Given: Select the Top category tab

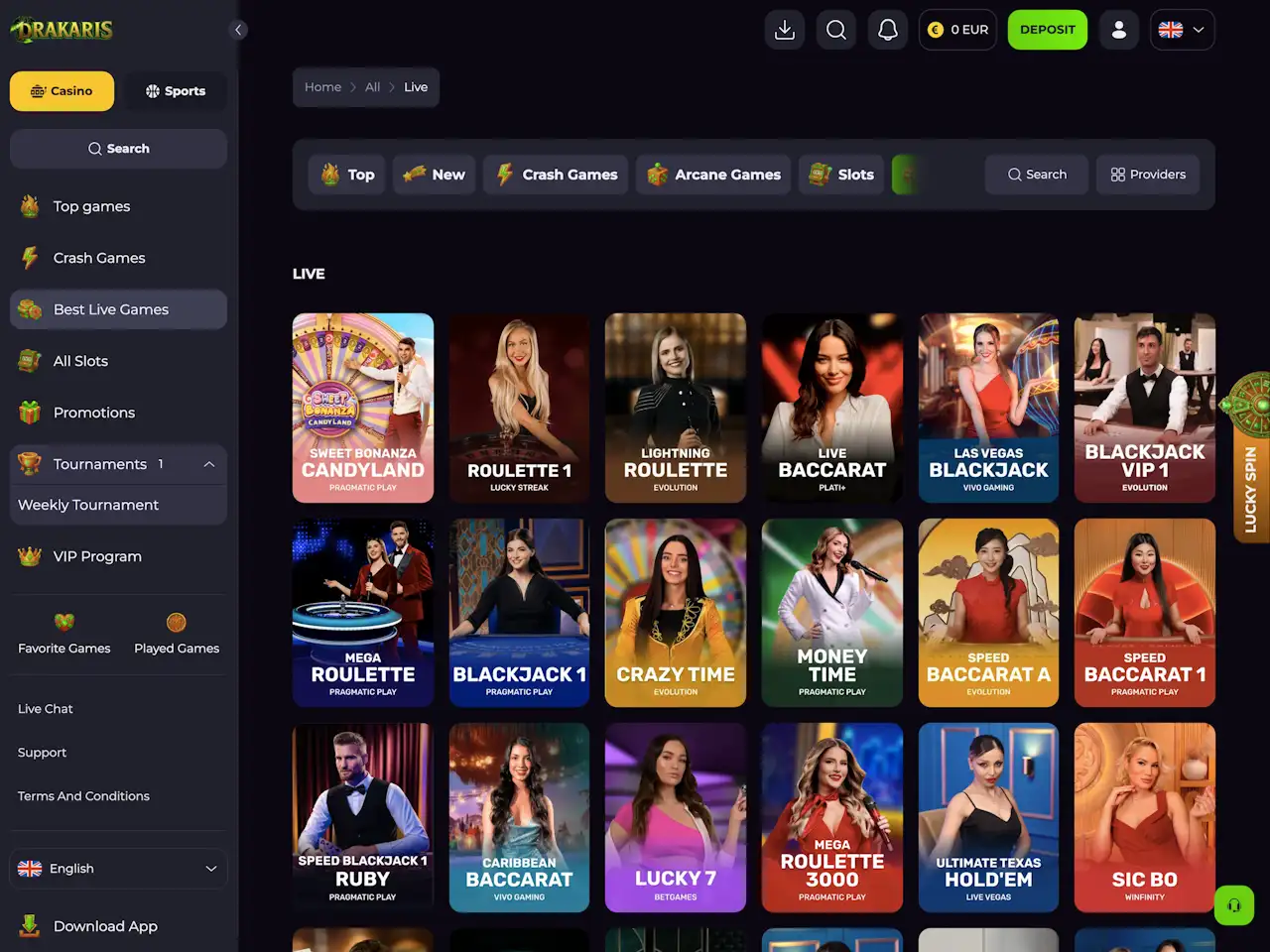Looking at the screenshot, I should pyautogui.click(x=346, y=175).
